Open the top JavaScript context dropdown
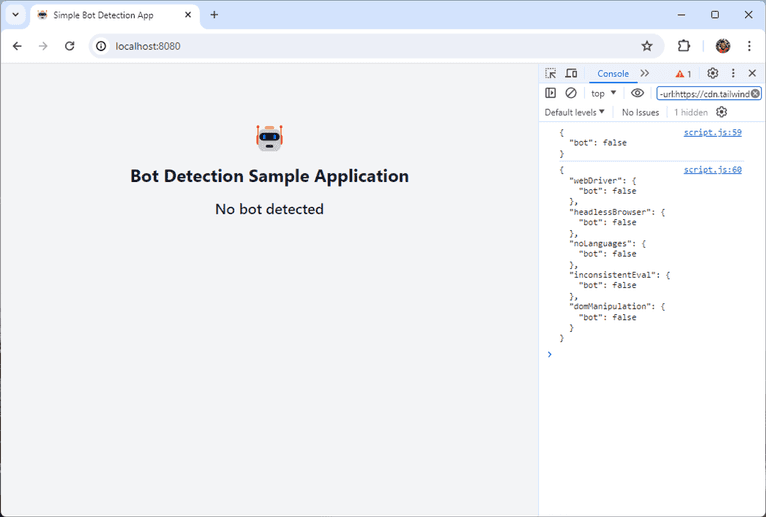Screen dimensions: 766x517 [x=604, y=93]
